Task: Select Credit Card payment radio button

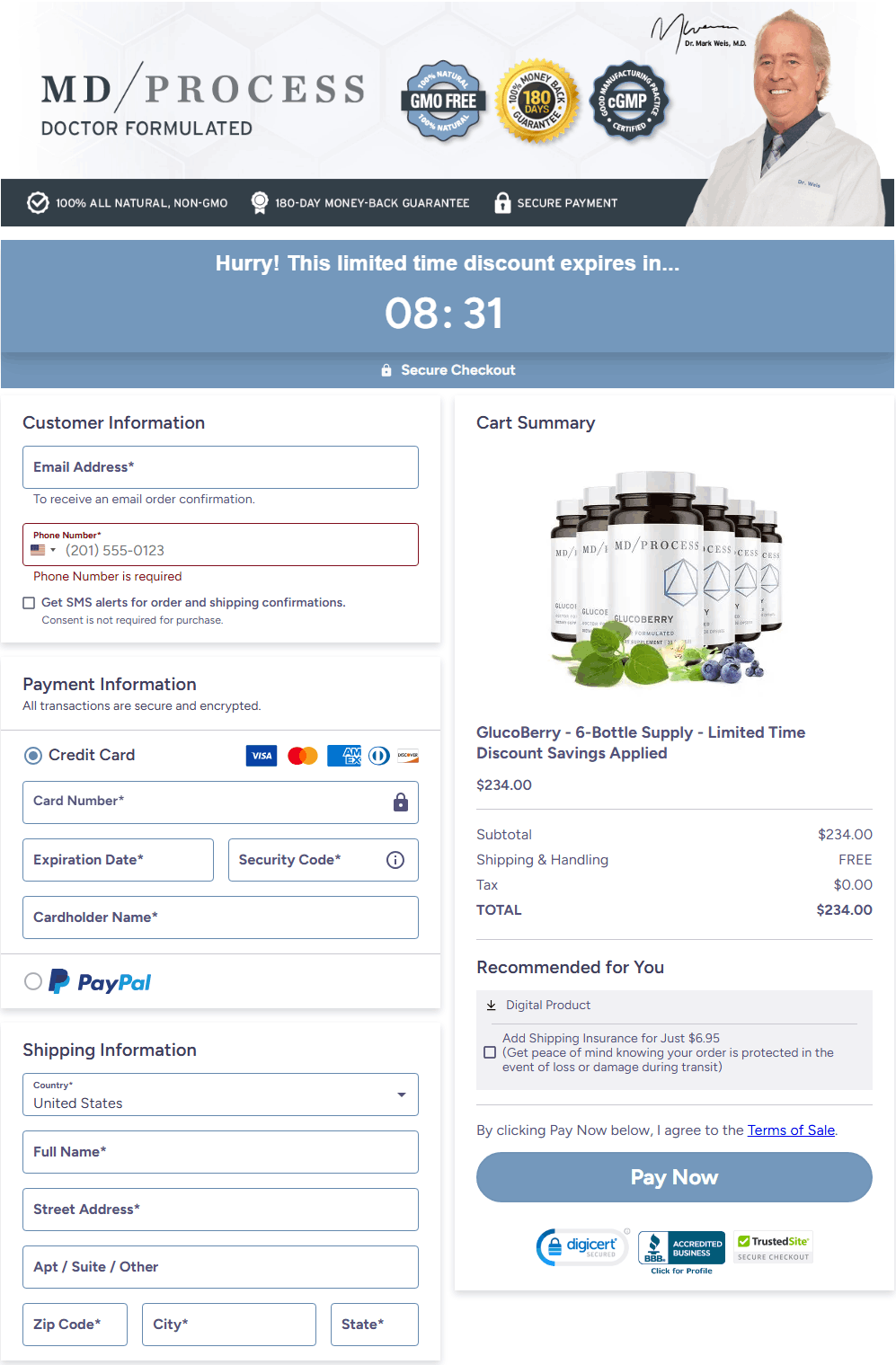Action: tap(33, 756)
